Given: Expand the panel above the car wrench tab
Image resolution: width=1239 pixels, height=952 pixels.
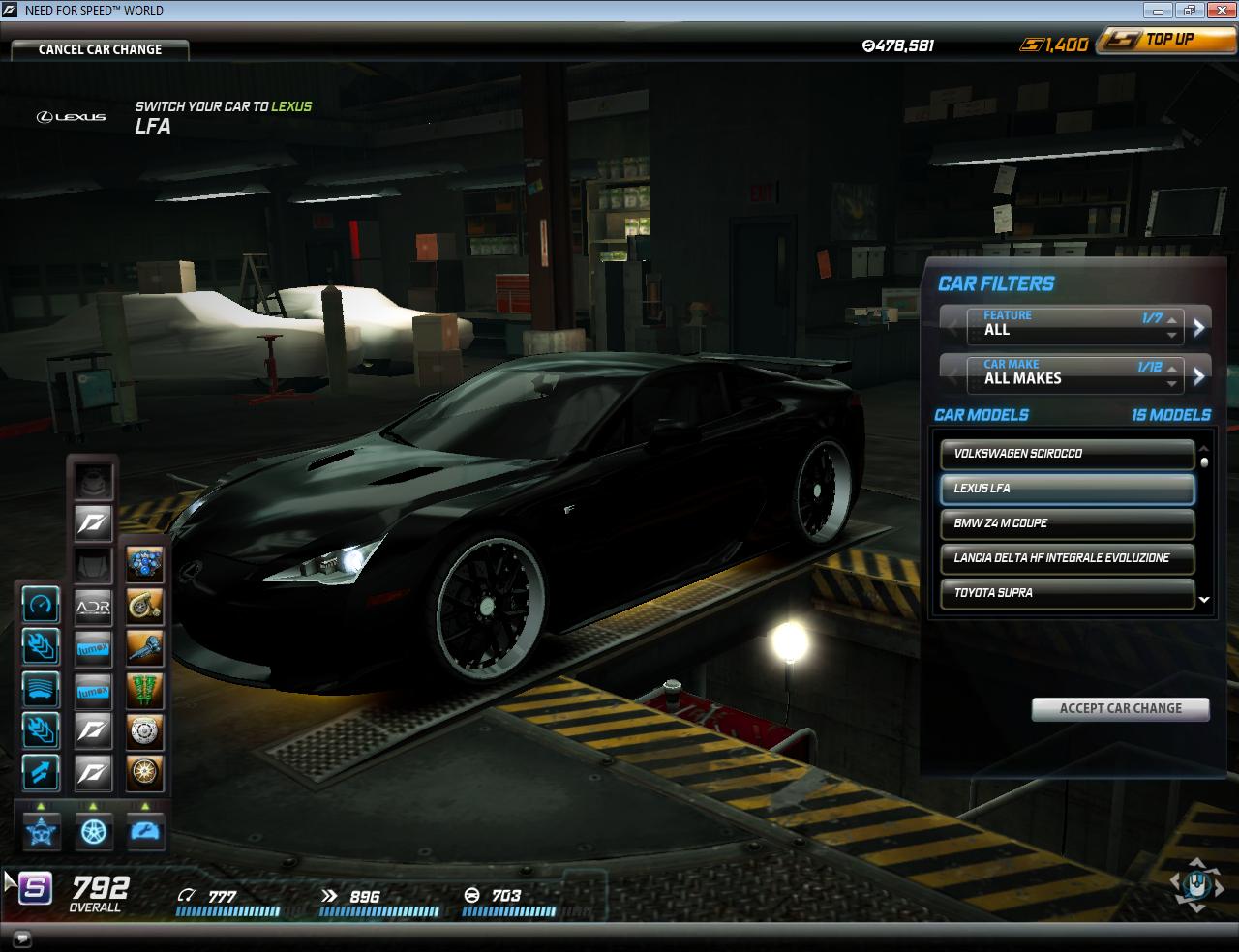Looking at the screenshot, I should point(145,806).
